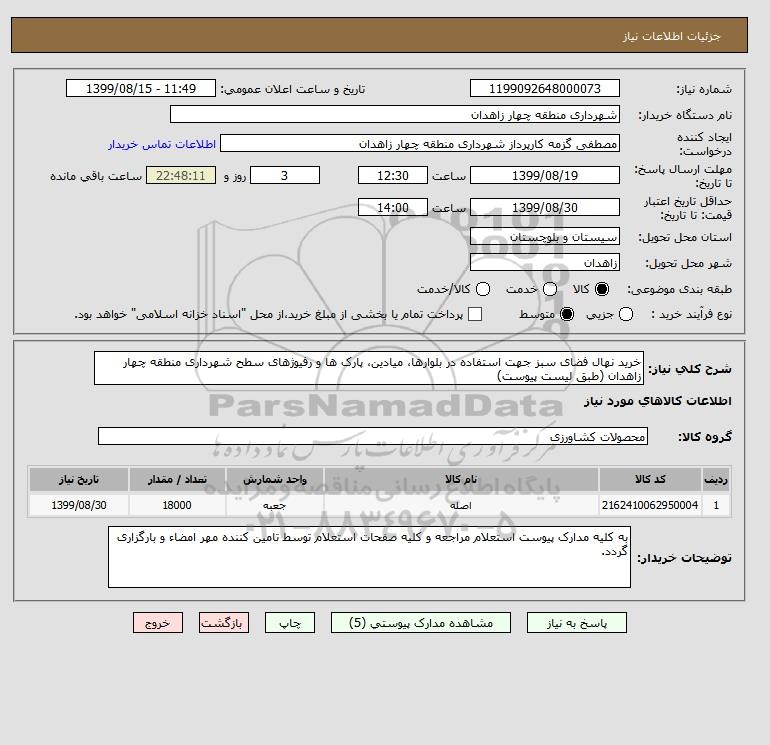Viewport: 770px width, 745px height.
Task: Click the response deadline date 1399/08/19
Action: point(545,175)
